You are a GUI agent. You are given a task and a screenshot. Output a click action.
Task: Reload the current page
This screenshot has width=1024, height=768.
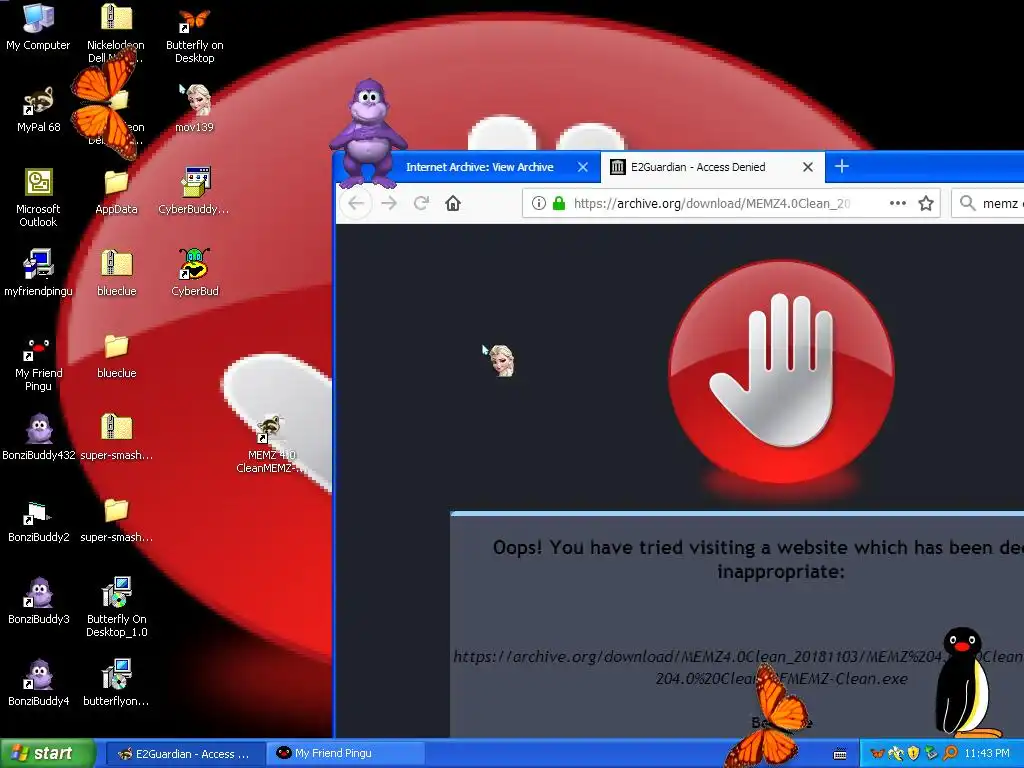pyautogui.click(x=421, y=203)
